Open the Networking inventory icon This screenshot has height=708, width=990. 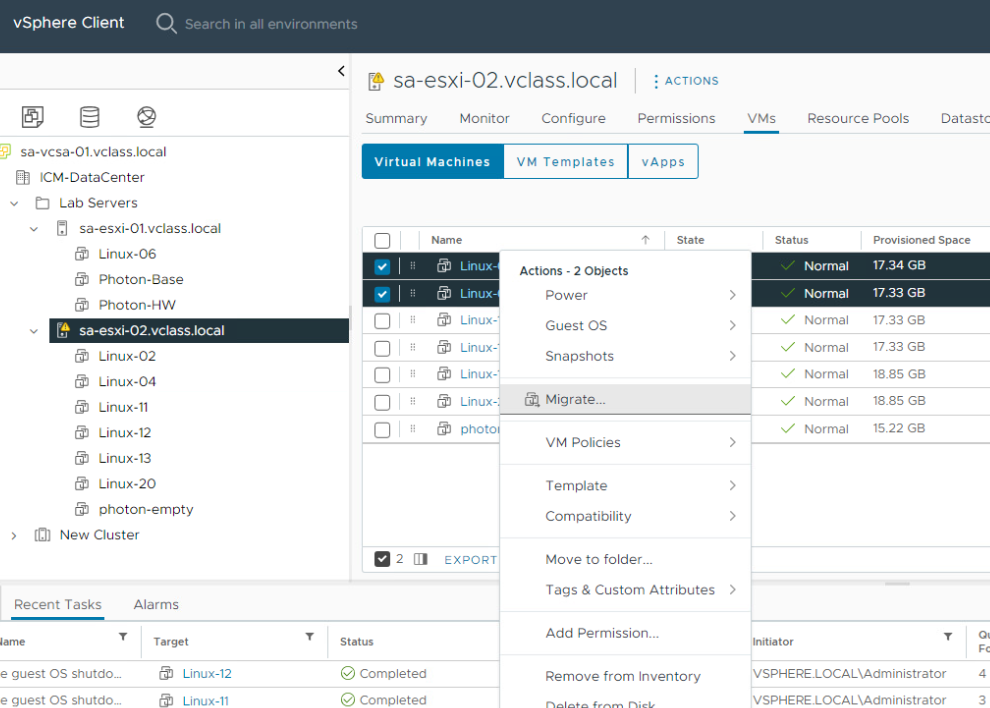[146, 117]
